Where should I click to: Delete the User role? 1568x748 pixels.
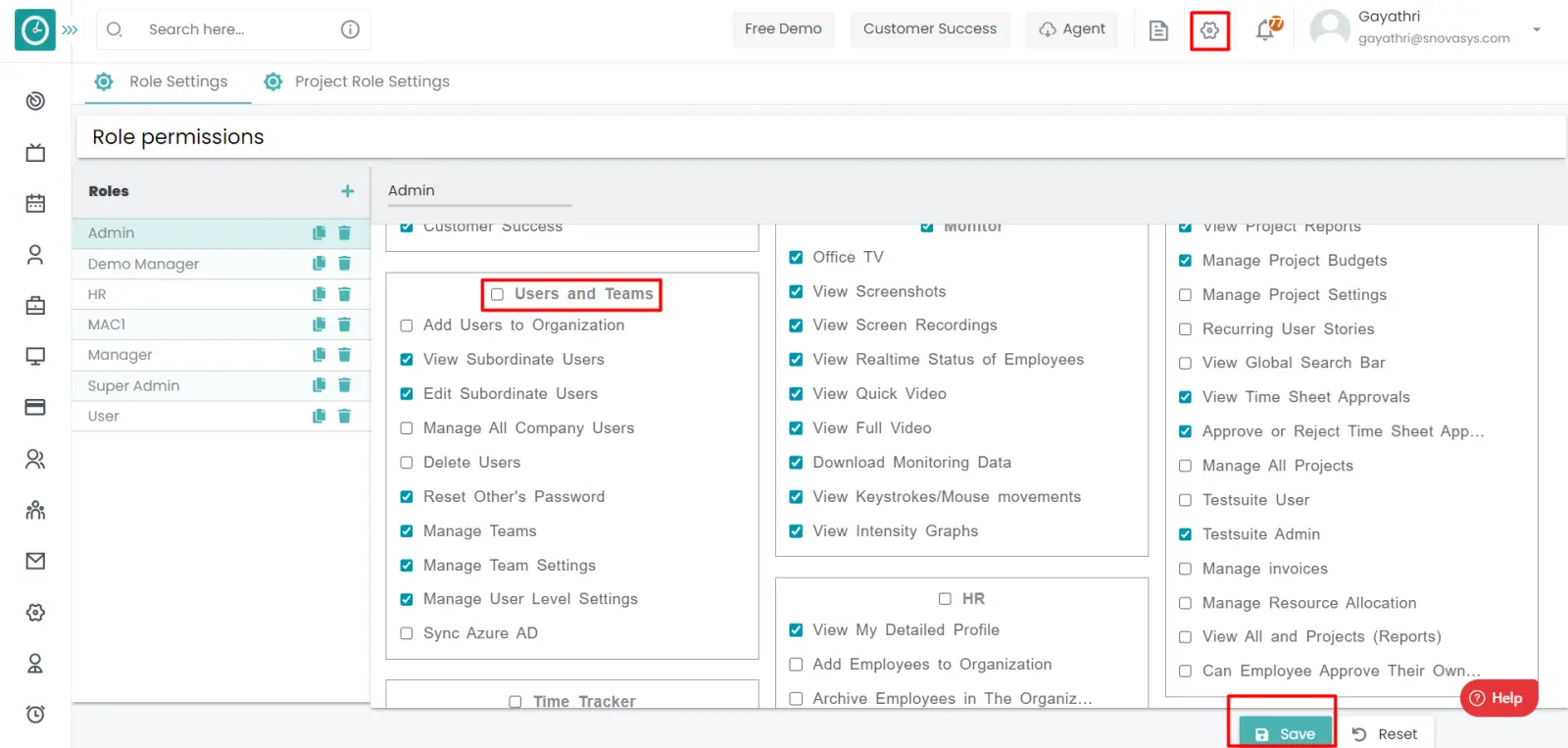tap(344, 416)
